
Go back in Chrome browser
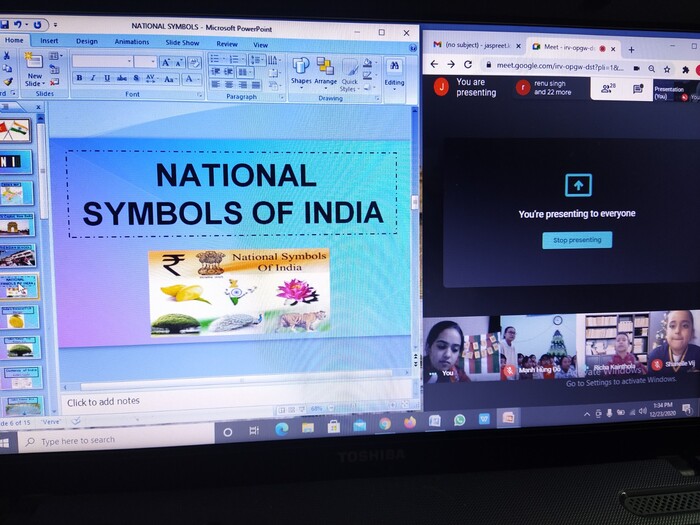pyautogui.click(x=434, y=64)
